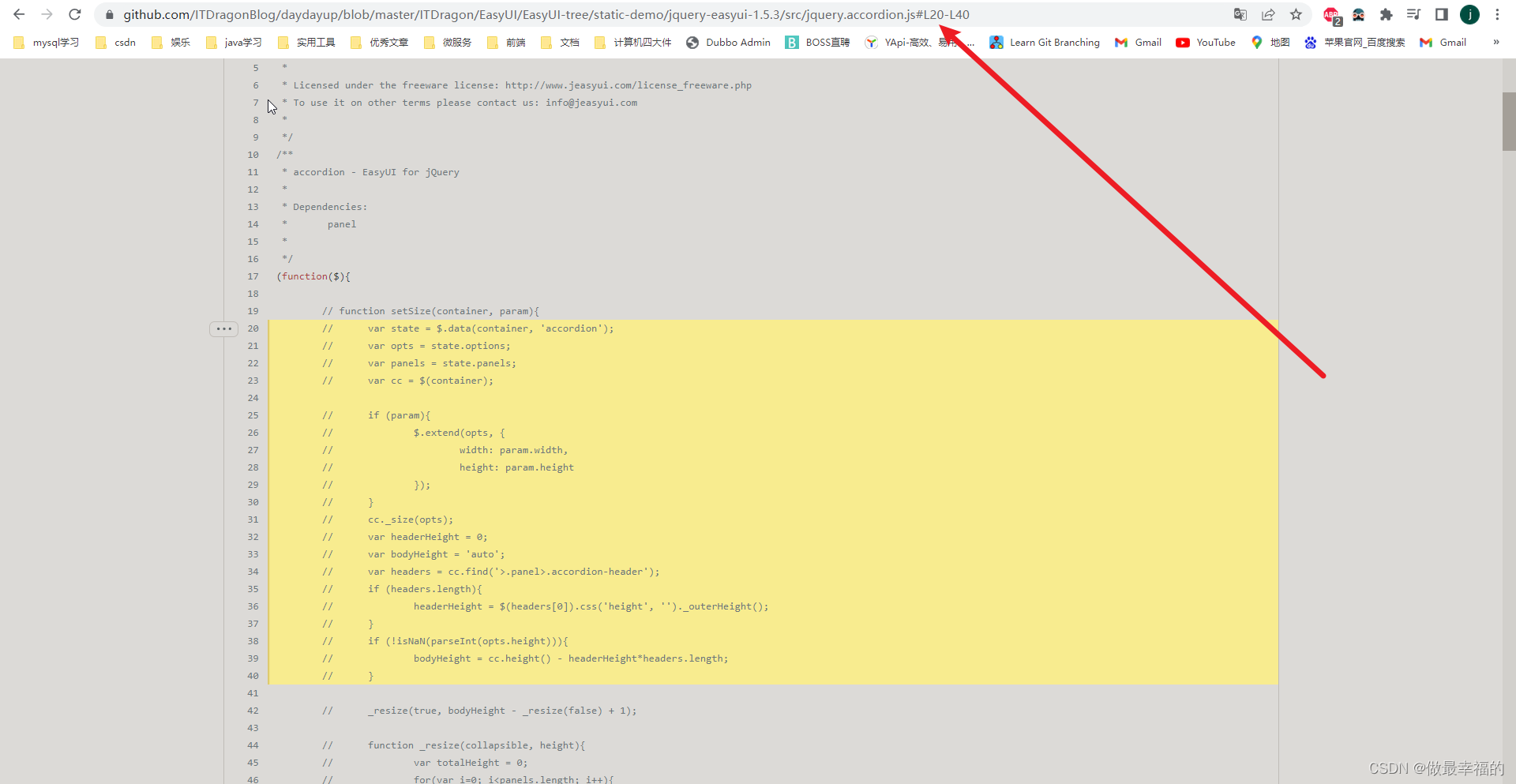Open the first Gmail bookmark beside YouTube

click(x=1138, y=43)
